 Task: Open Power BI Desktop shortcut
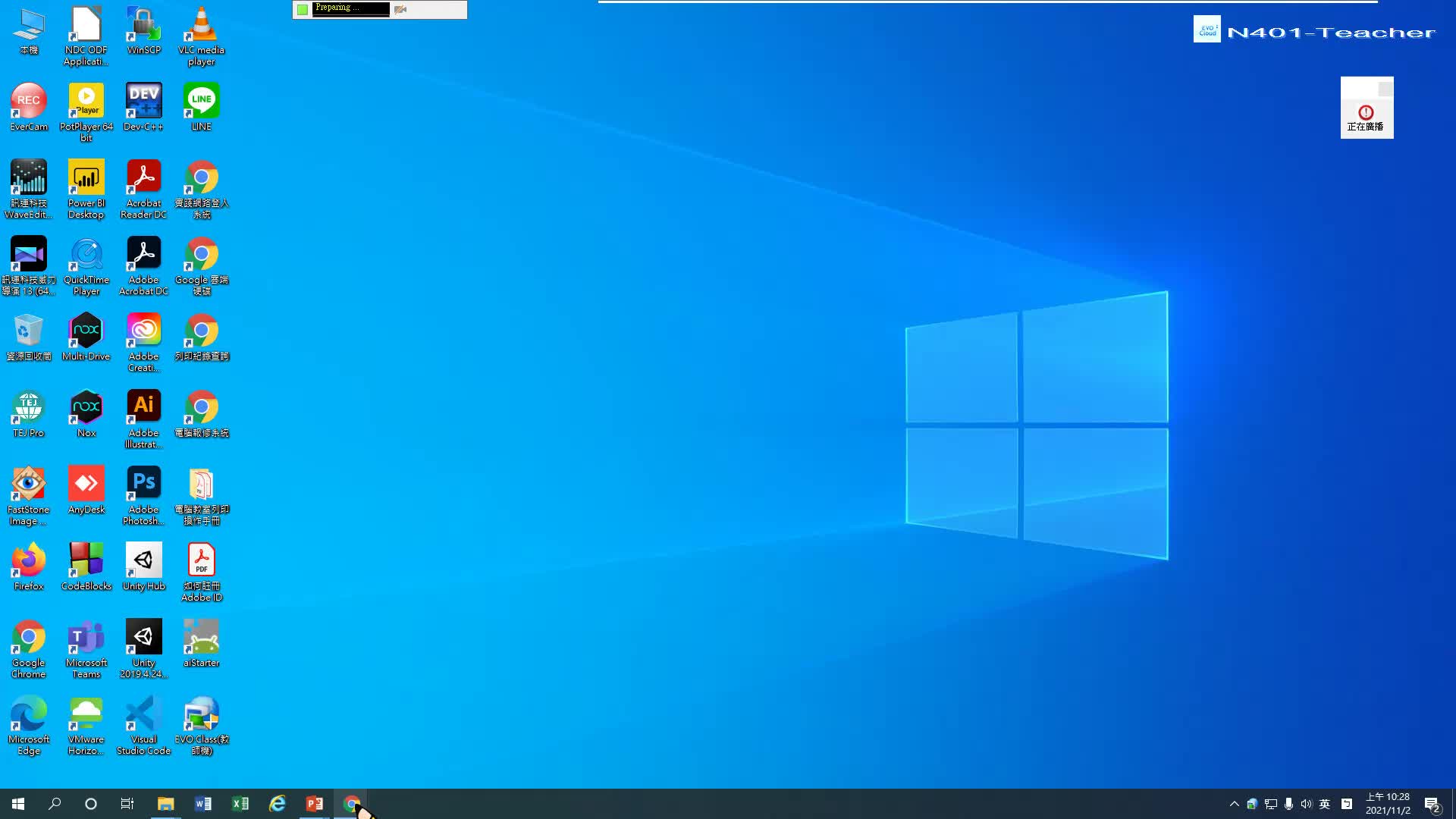pos(86,190)
